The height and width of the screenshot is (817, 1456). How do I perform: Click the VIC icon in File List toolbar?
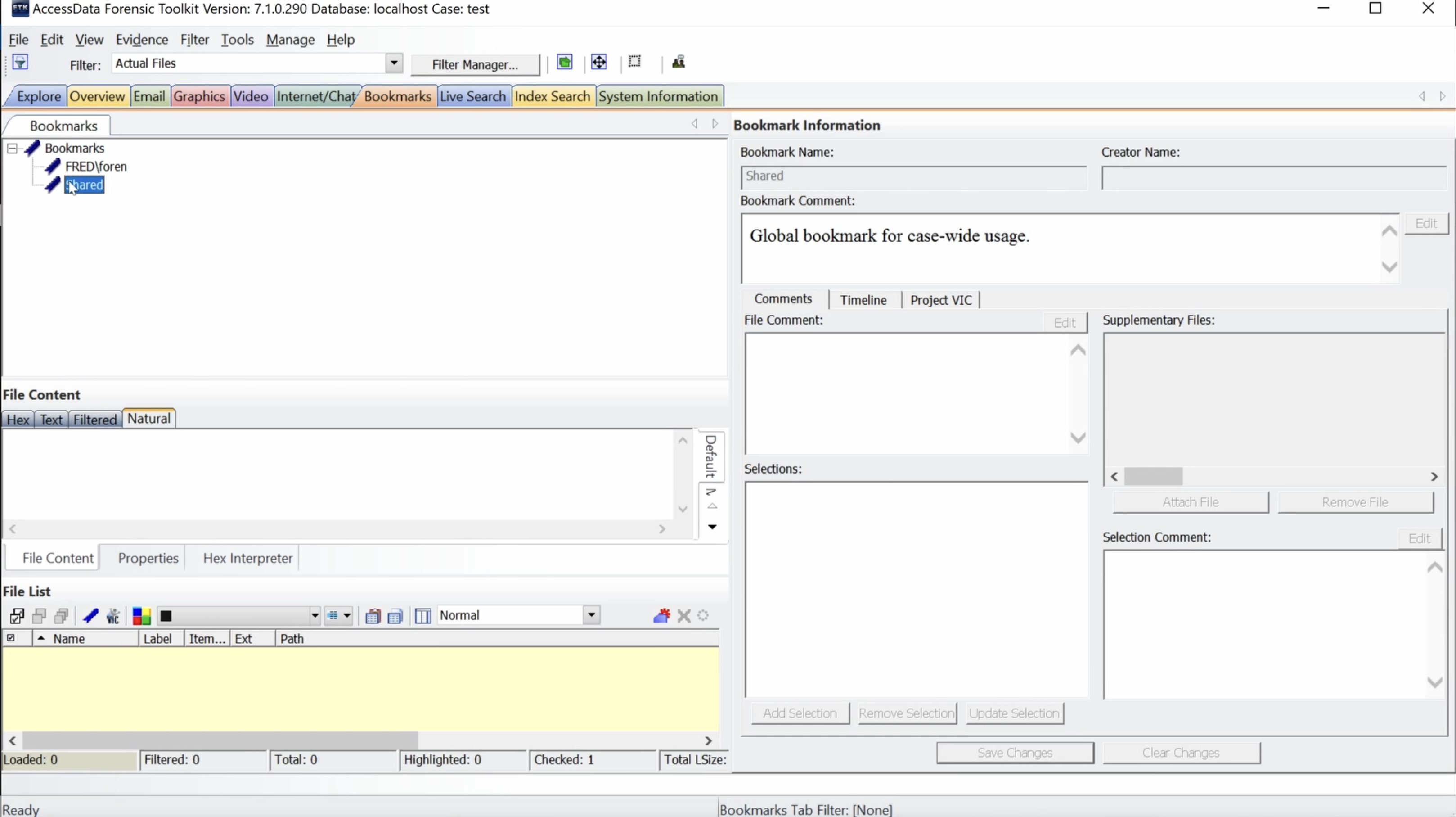tap(113, 616)
